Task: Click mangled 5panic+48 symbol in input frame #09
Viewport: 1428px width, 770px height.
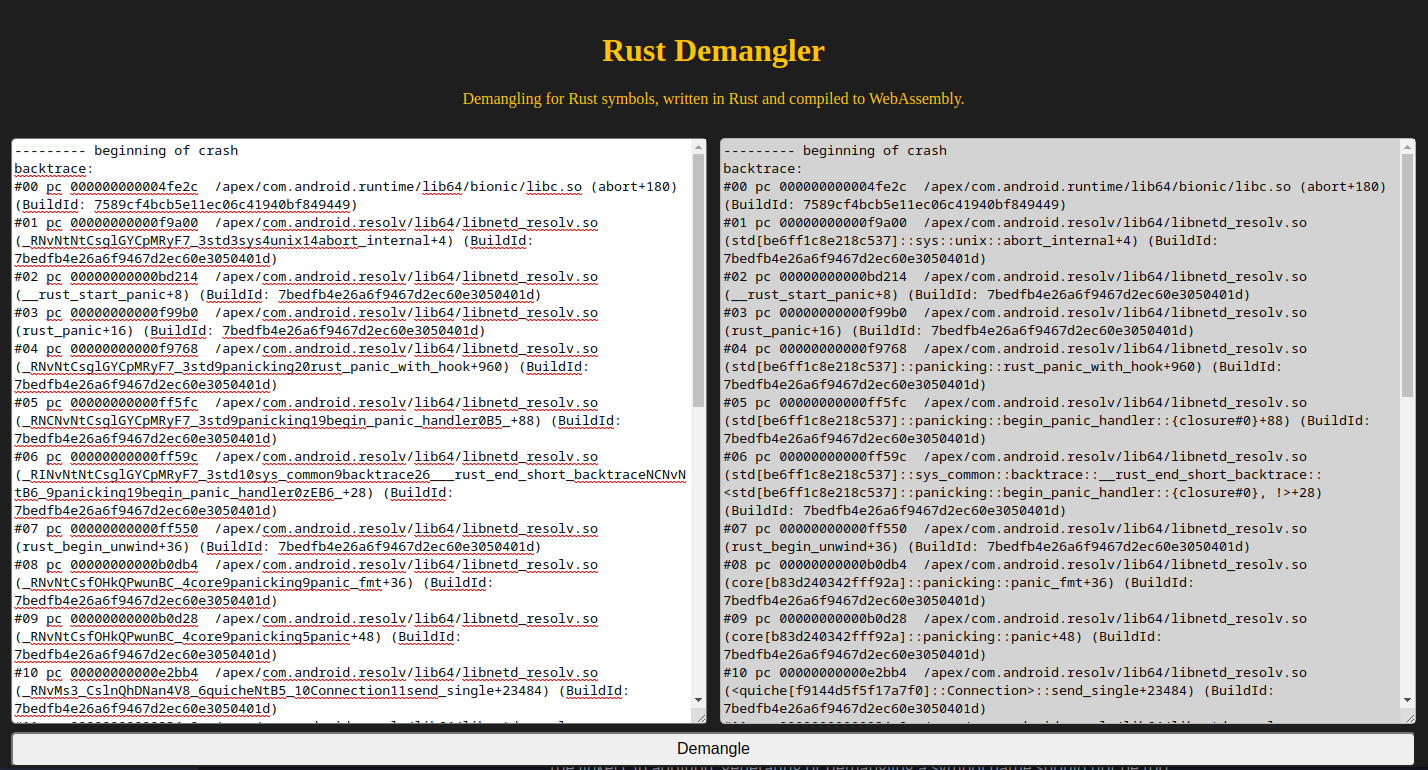Action: 199,637
